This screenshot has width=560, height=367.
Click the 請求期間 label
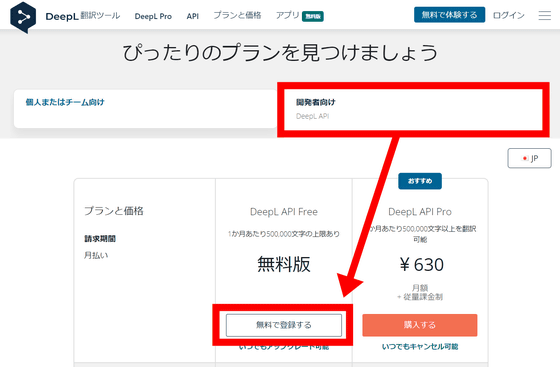[x=100, y=238]
